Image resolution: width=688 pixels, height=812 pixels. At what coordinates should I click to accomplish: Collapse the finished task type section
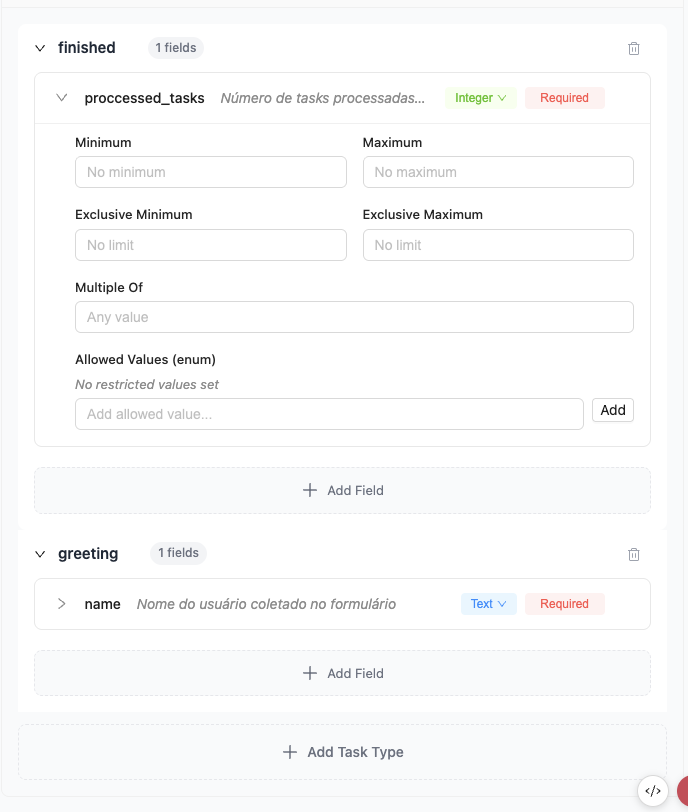click(x=39, y=47)
